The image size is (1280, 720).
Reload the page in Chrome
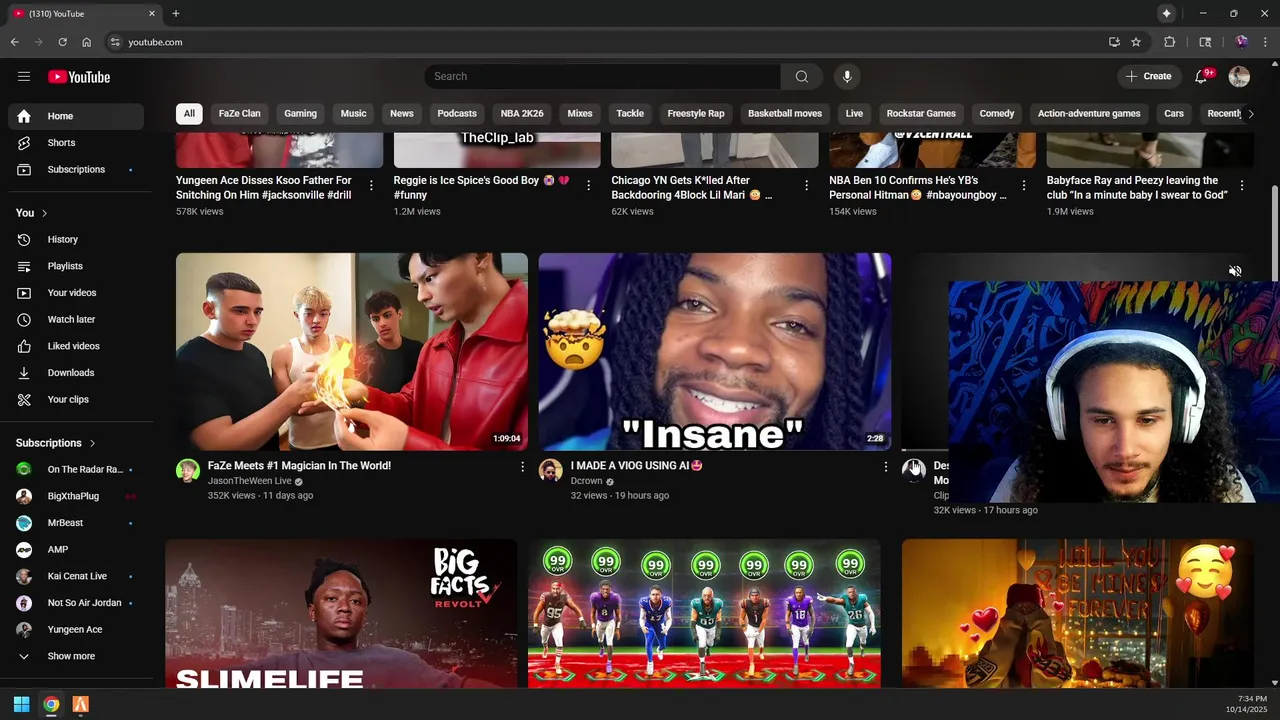coord(62,42)
